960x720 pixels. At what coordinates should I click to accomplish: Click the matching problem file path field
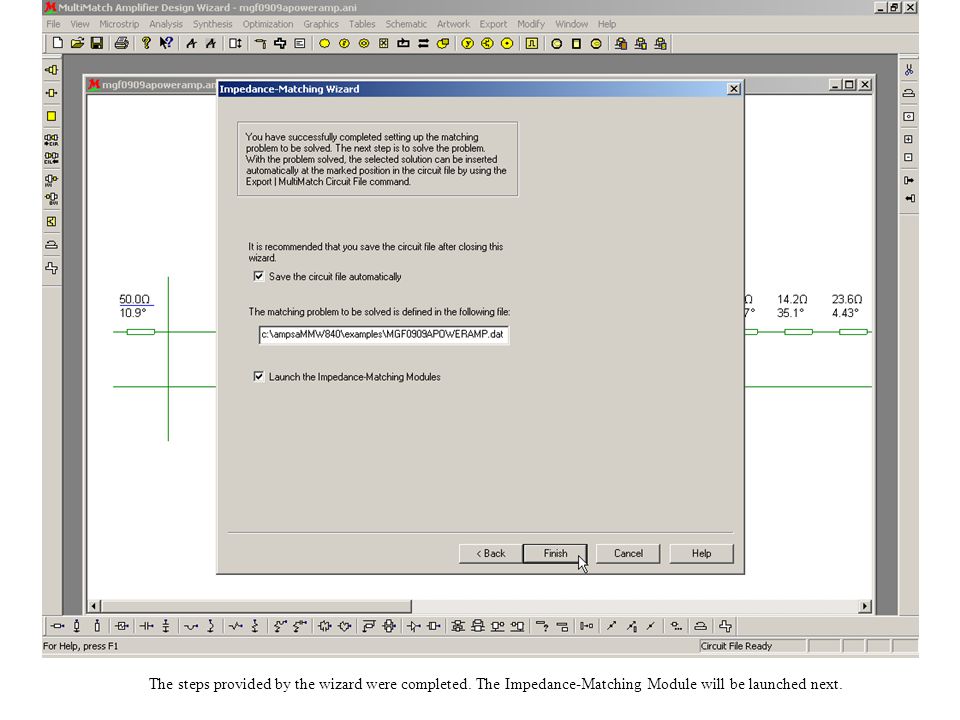click(383, 334)
